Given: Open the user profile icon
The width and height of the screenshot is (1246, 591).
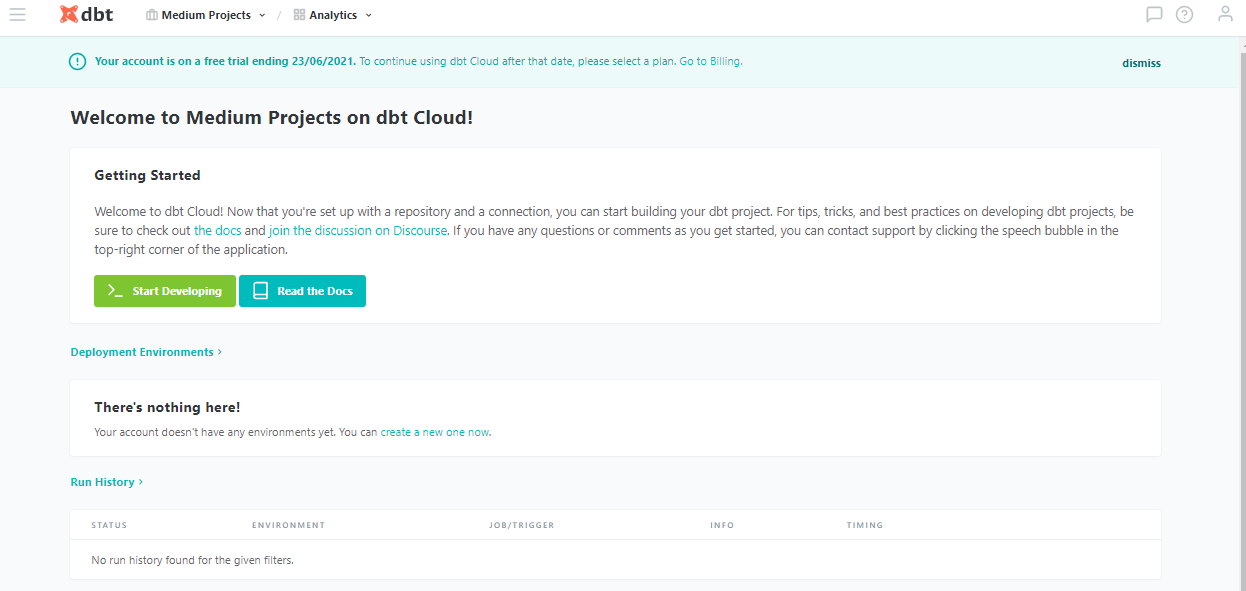Looking at the screenshot, I should [1225, 15].
